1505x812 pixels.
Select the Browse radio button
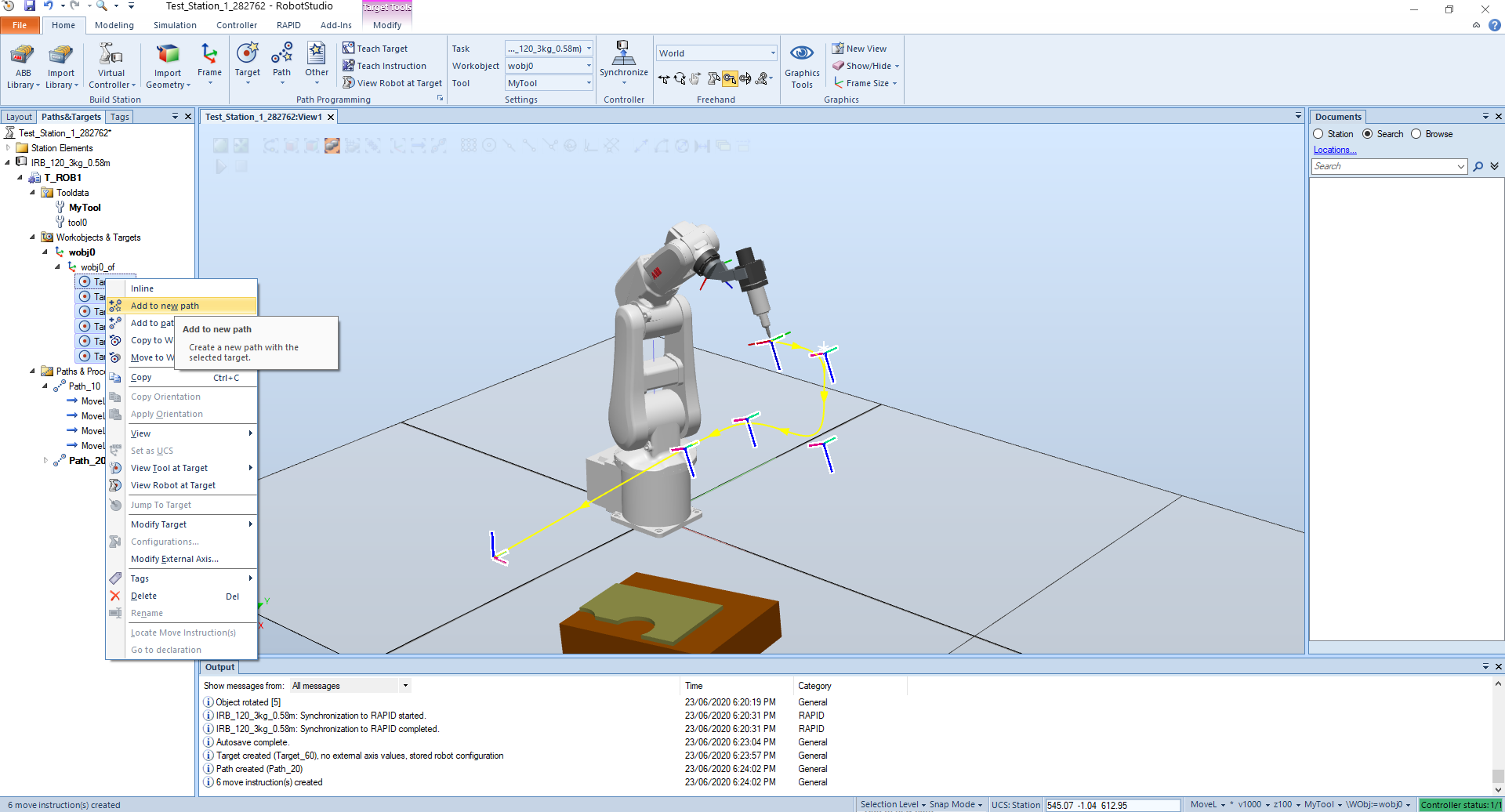coord(1416,134)
